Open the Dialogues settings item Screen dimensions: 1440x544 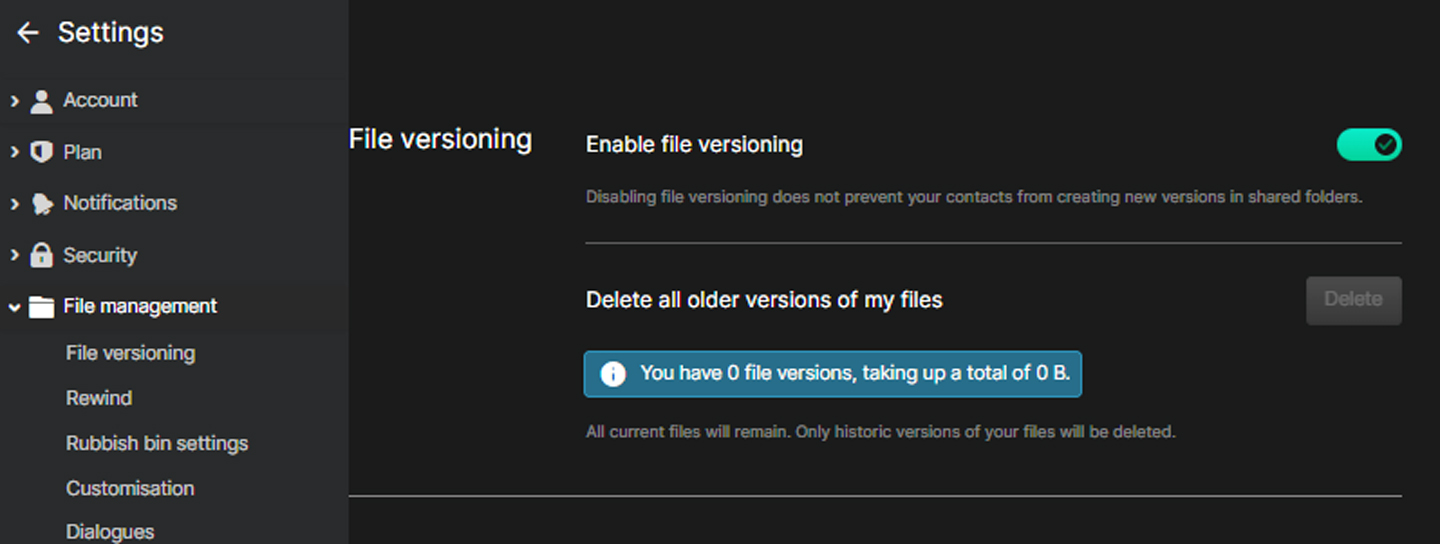pyautogui.click(x=110, y=532)
